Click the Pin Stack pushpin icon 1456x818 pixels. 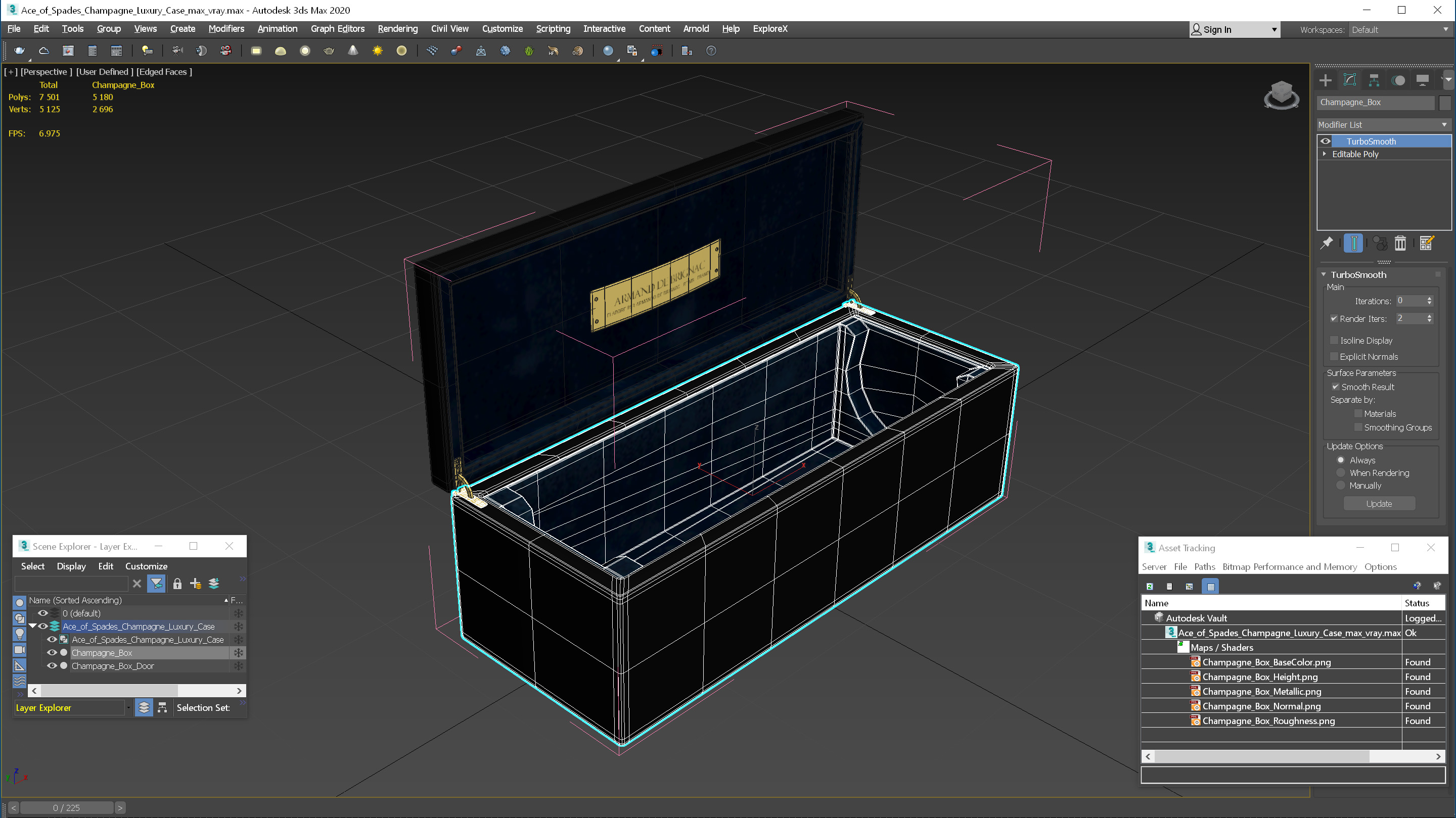click(x=1327, y=243)
